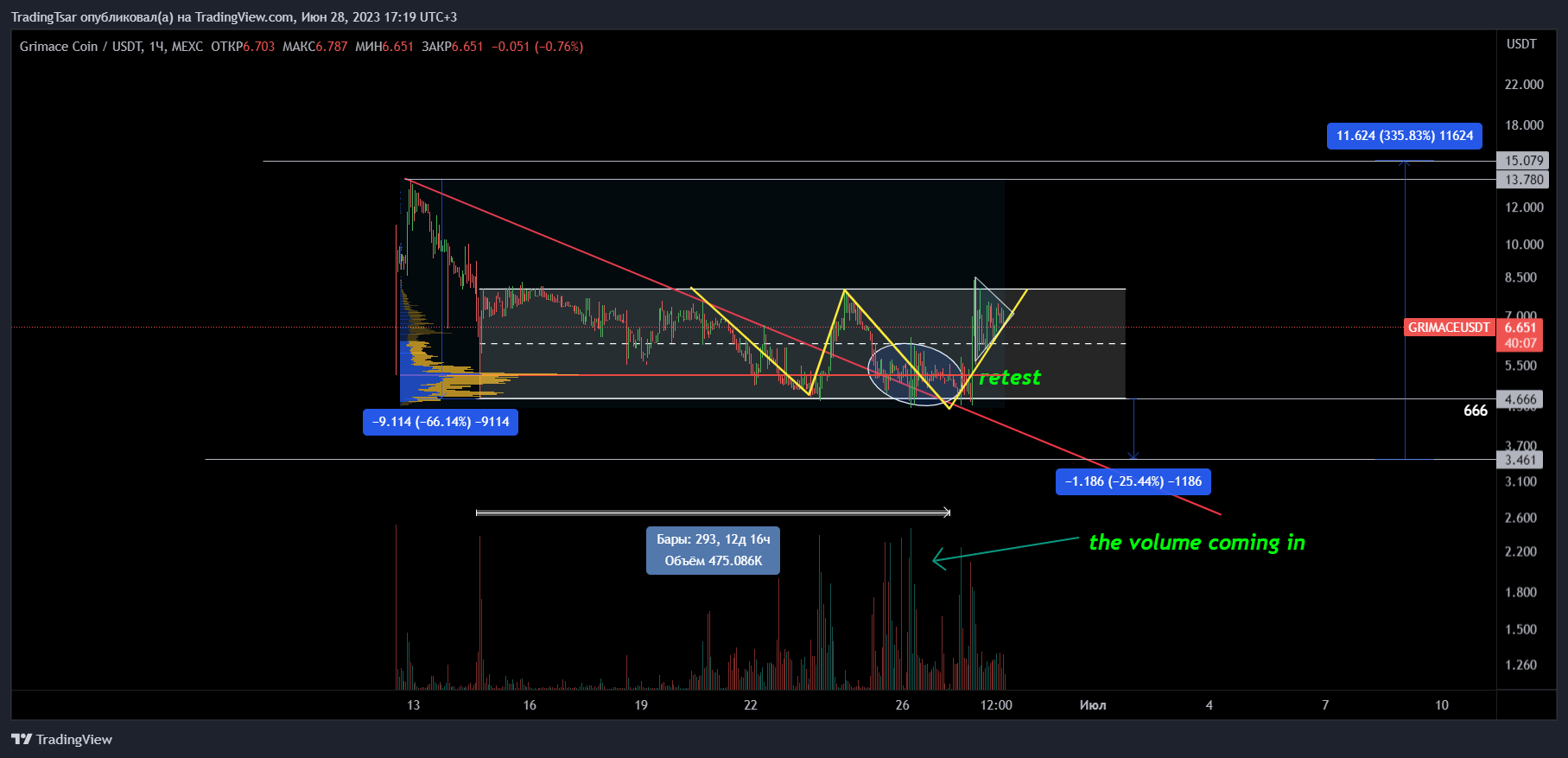This screenshot has height=758, width=1568.
Task: Select 'the volume coming in' text annotation
Action: [1197, 543]
